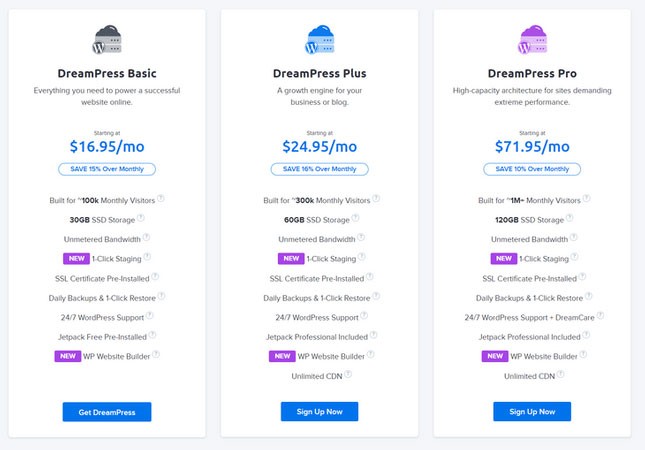Click the Save 10% Over Monthly badge
645x450 pixels.
(x=532, y=169)
